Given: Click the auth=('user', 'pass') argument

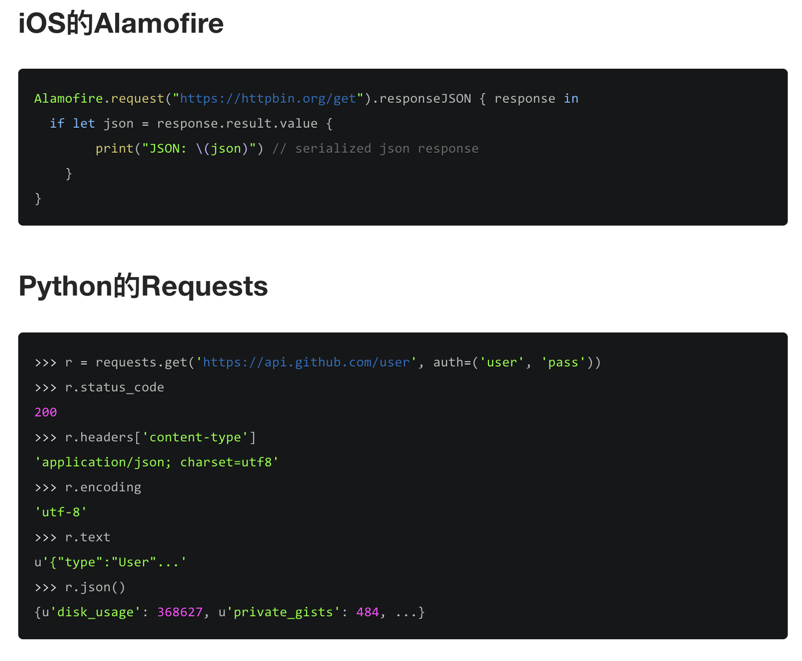Looking at the screenshot, I should click(x=513, y=362).
